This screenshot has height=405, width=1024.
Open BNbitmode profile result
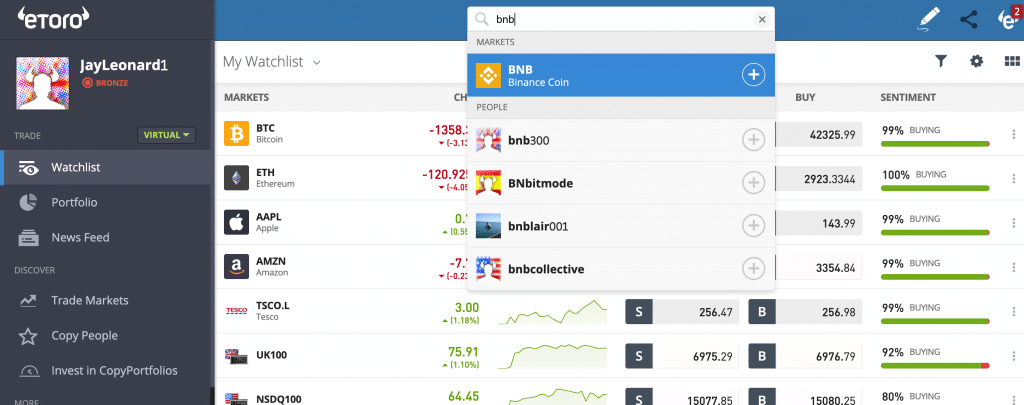pyautogui.click(x=620, y=183)
